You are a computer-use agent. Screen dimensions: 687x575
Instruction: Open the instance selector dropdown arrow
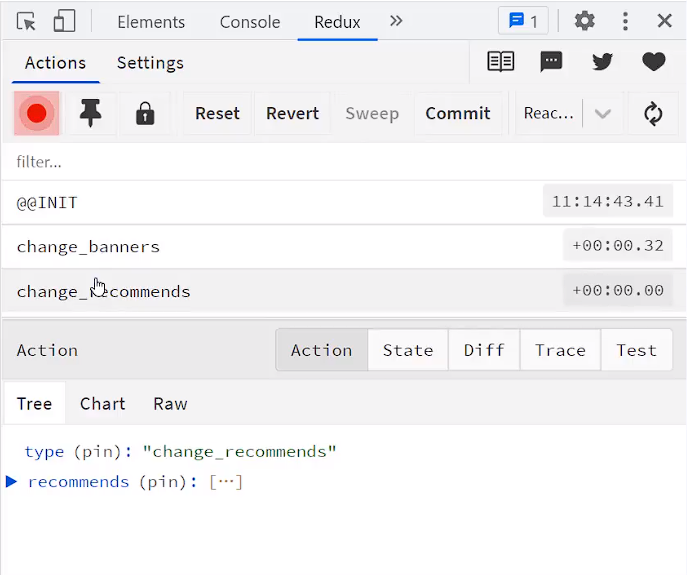(602, 113)
